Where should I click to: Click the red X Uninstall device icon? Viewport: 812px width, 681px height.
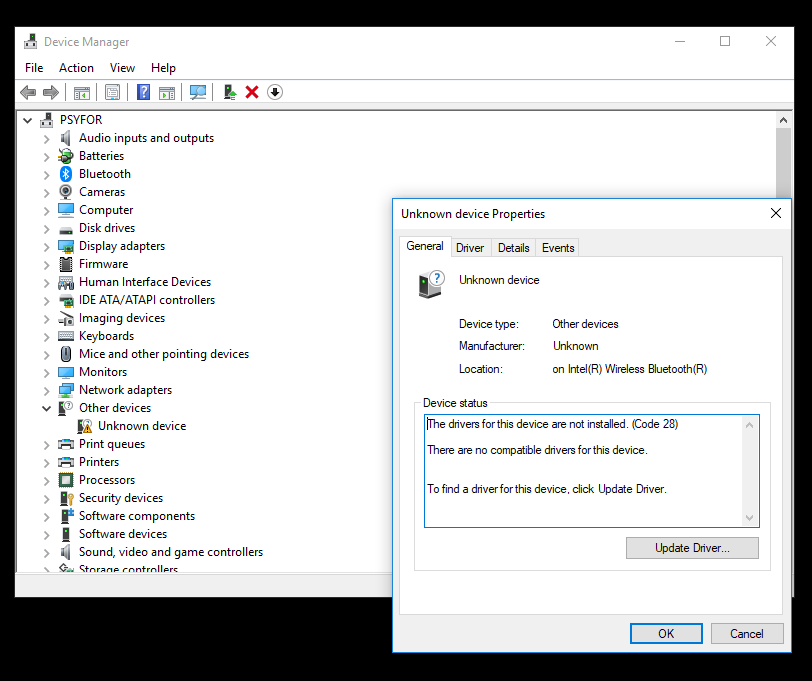[x=252, y=92]
